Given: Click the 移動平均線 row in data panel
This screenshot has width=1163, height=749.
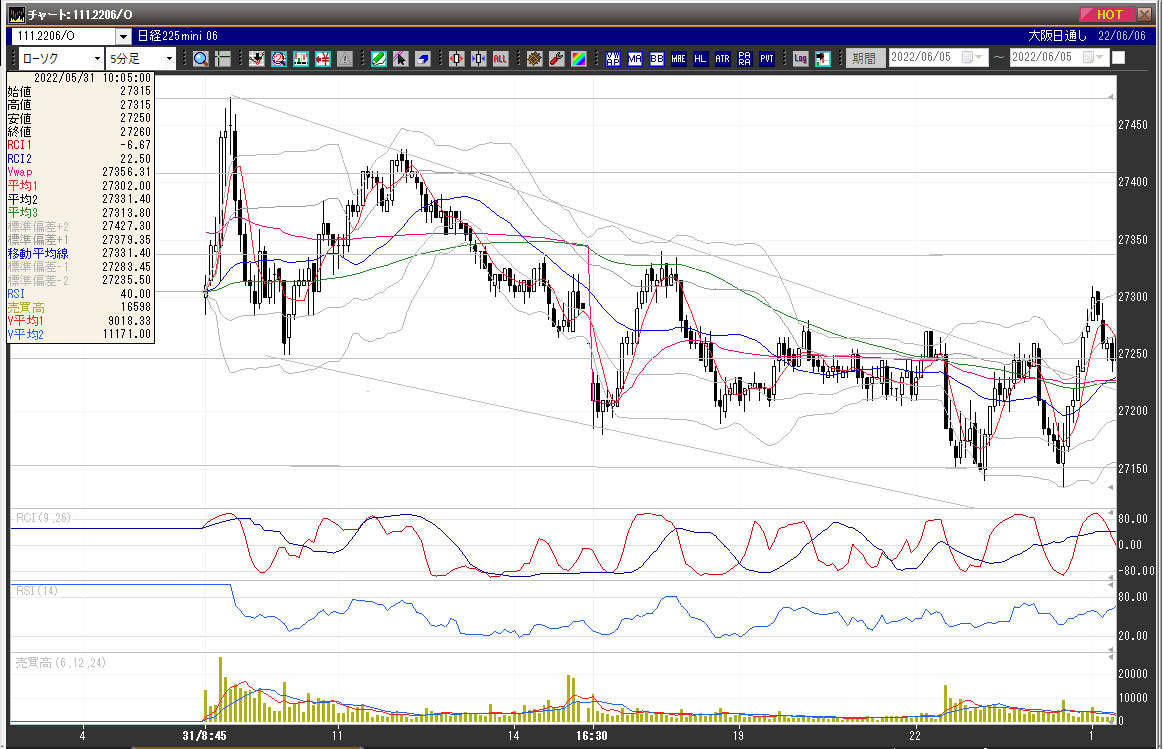Looking at the screenshot, I should point(79,254).
